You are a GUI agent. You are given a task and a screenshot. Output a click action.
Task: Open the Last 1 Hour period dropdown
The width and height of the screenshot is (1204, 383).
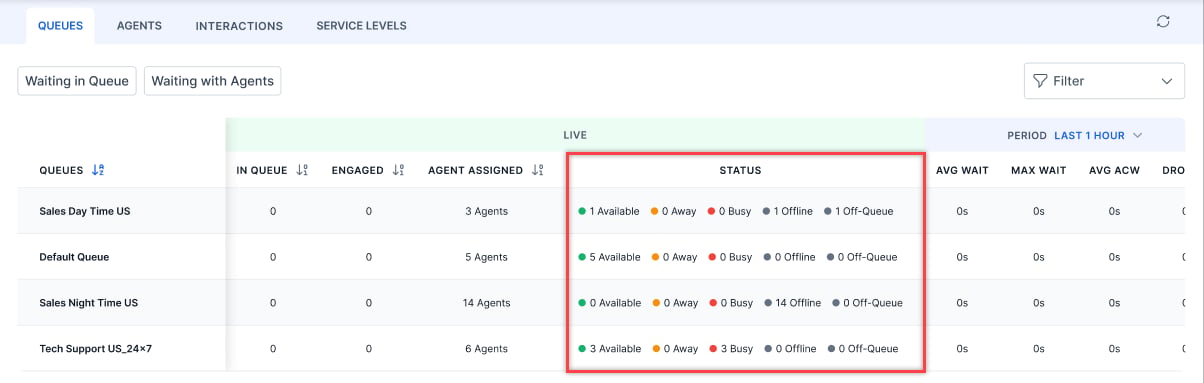coord(1098,135)
